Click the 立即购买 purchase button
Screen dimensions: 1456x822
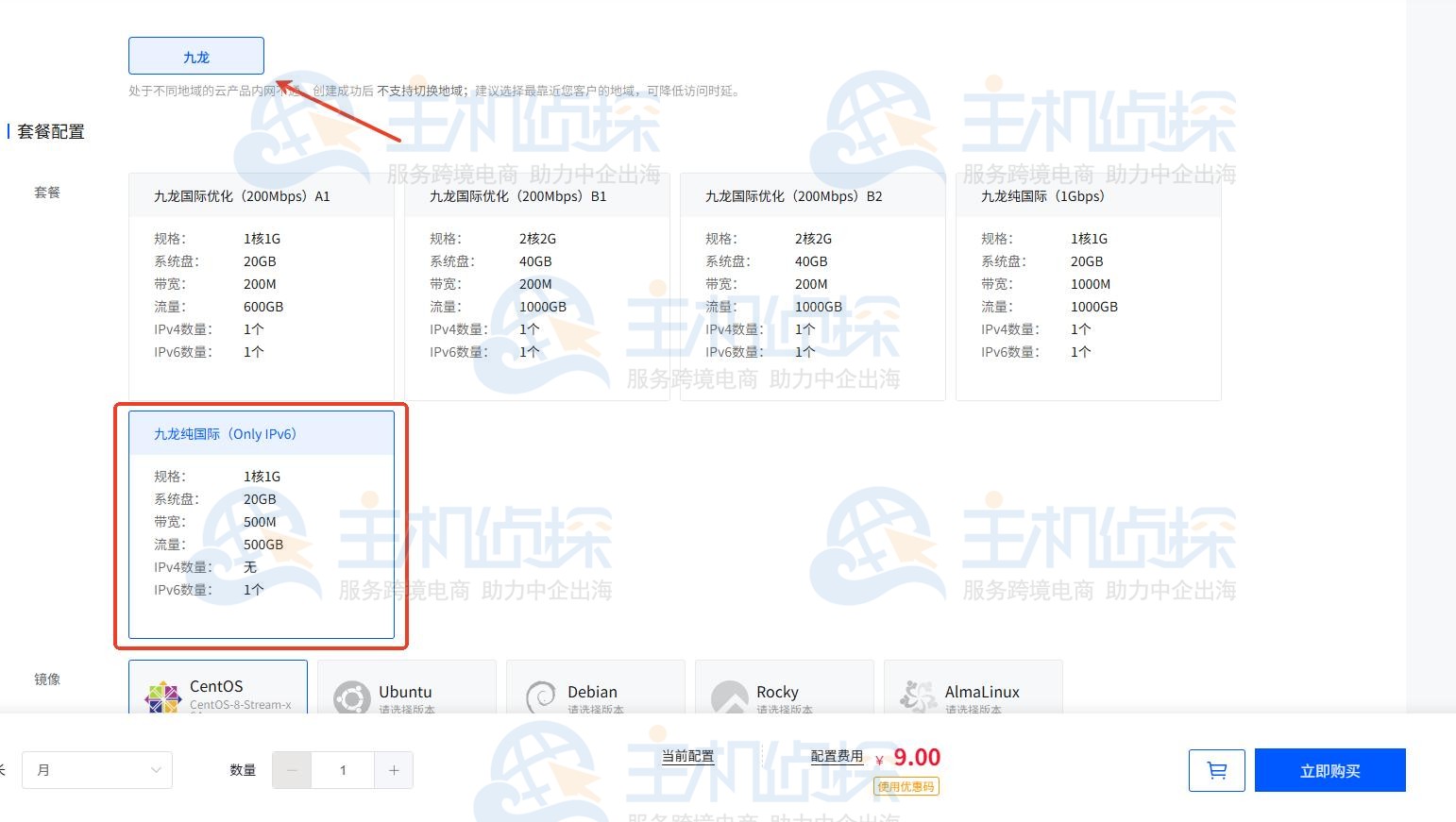click(1329, 770)
